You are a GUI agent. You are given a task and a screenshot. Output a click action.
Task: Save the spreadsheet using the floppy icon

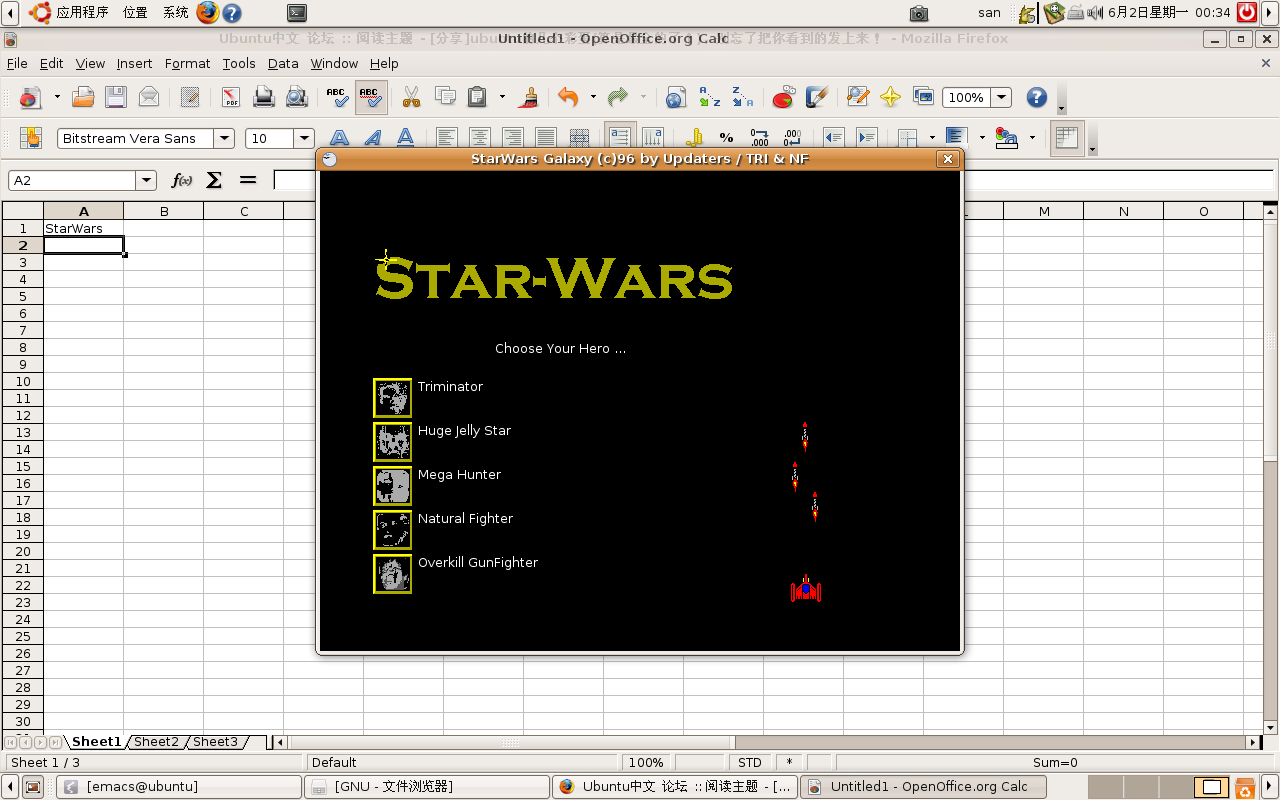tap(116, 97)
